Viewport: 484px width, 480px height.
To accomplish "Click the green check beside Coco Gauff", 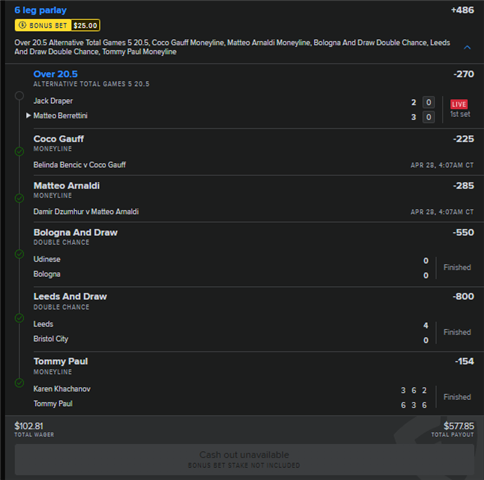I will click(x=19, y=151).
